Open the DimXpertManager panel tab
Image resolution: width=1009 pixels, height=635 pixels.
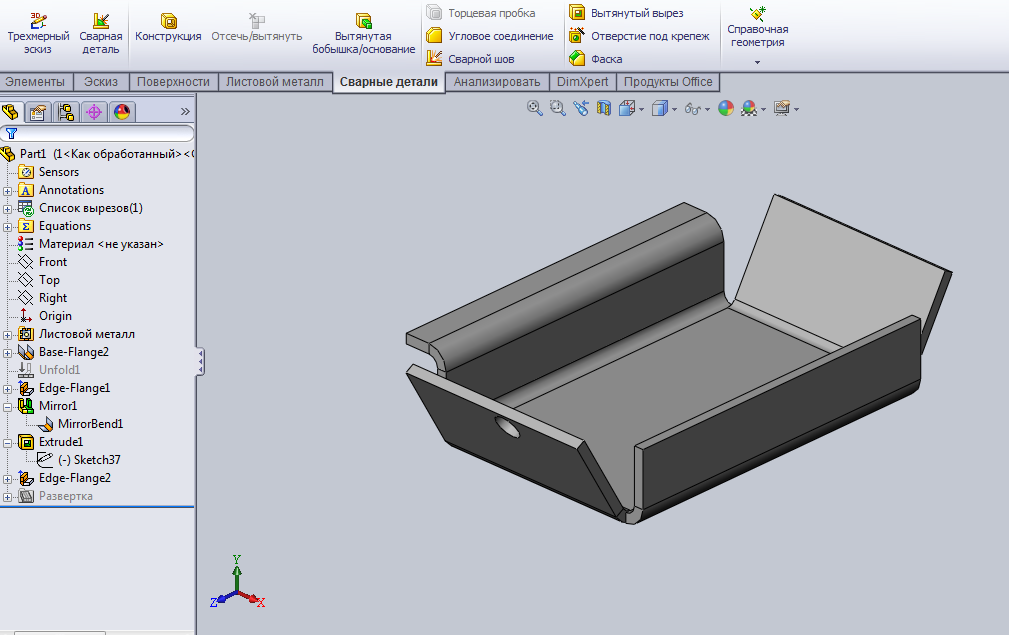tap(94, 112)
